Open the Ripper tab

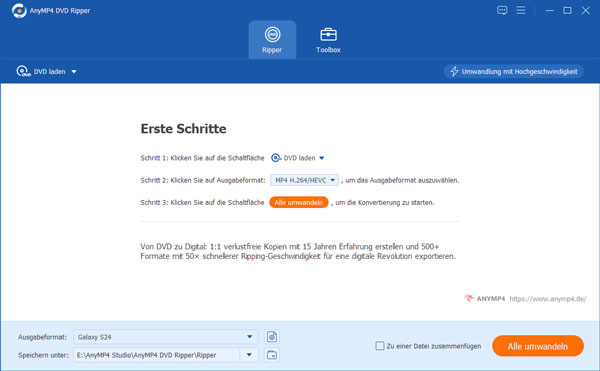[x=272, y=40]
